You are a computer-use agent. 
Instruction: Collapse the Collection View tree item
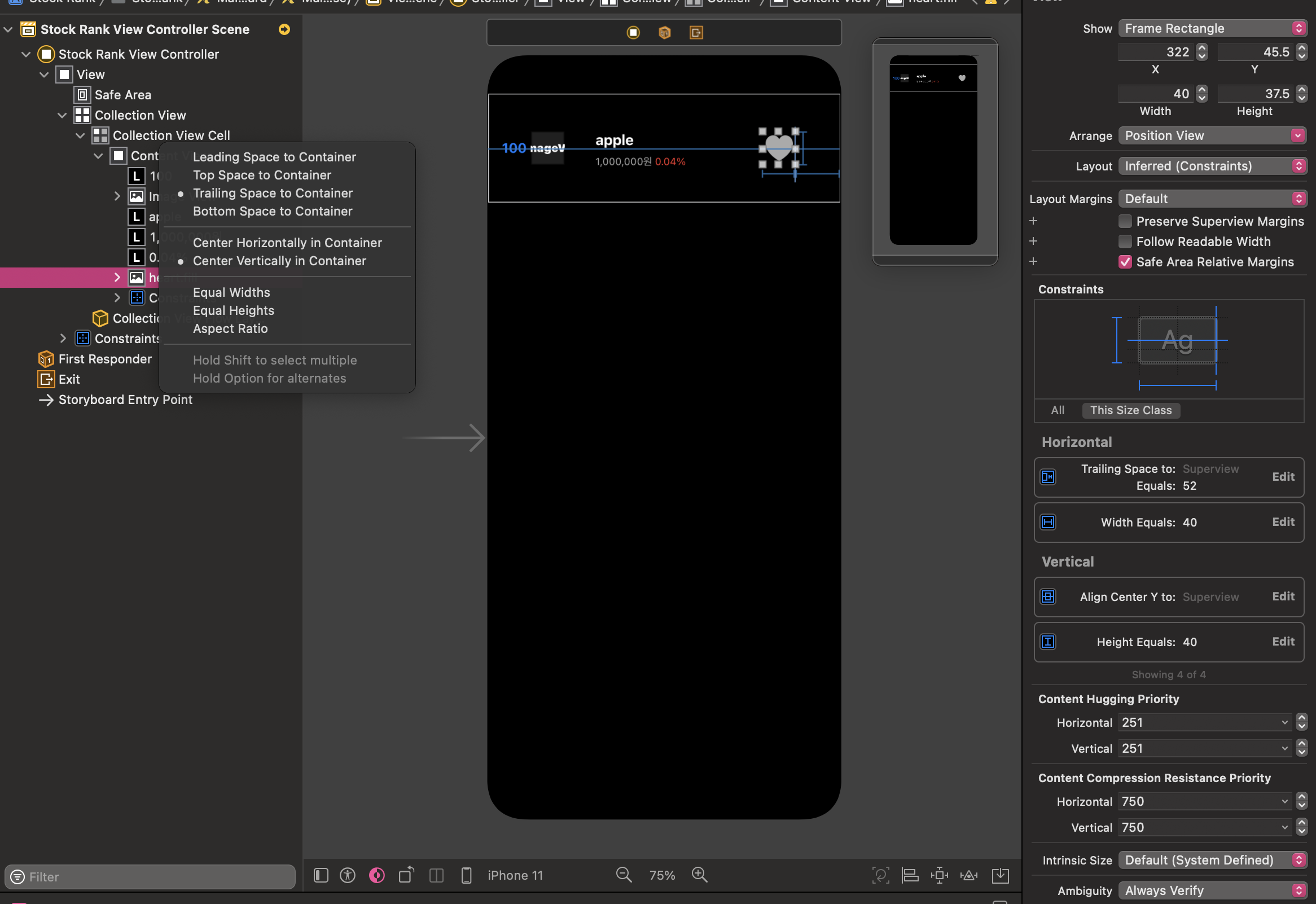click(62, 116)
